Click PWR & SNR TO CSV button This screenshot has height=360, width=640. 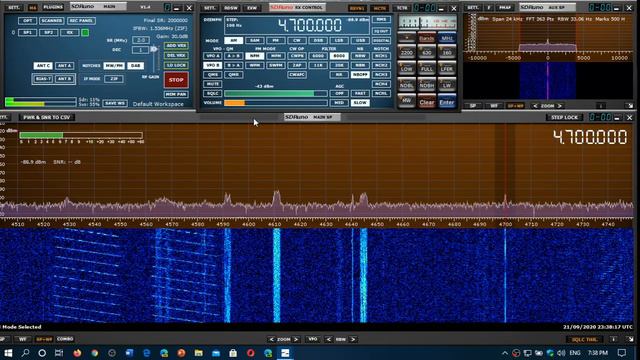(x=47, y=117)
